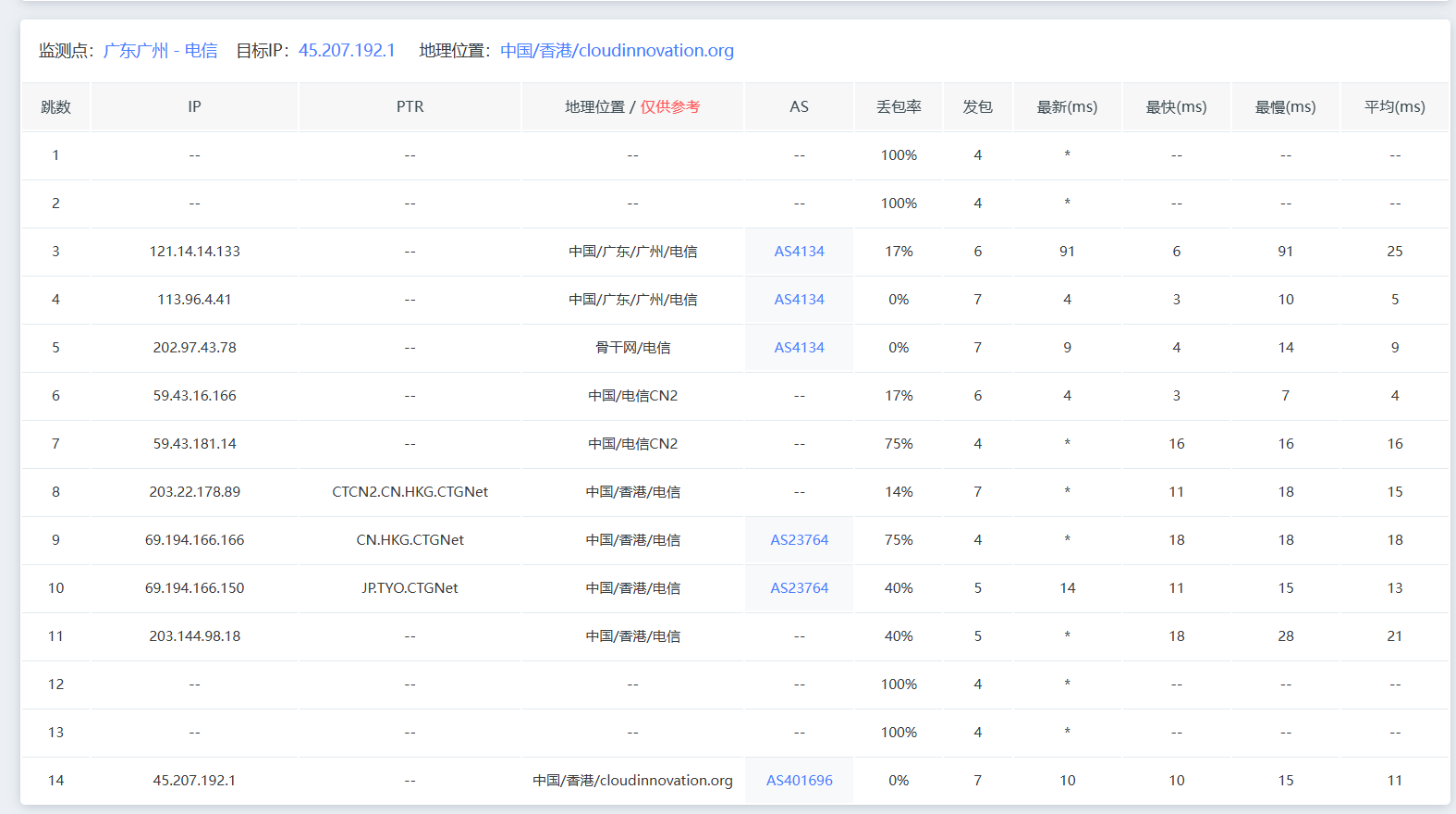This screenshot has width=1456, height=814.
Task: Click the 跳数 column header
Action: tap(55, 107)
